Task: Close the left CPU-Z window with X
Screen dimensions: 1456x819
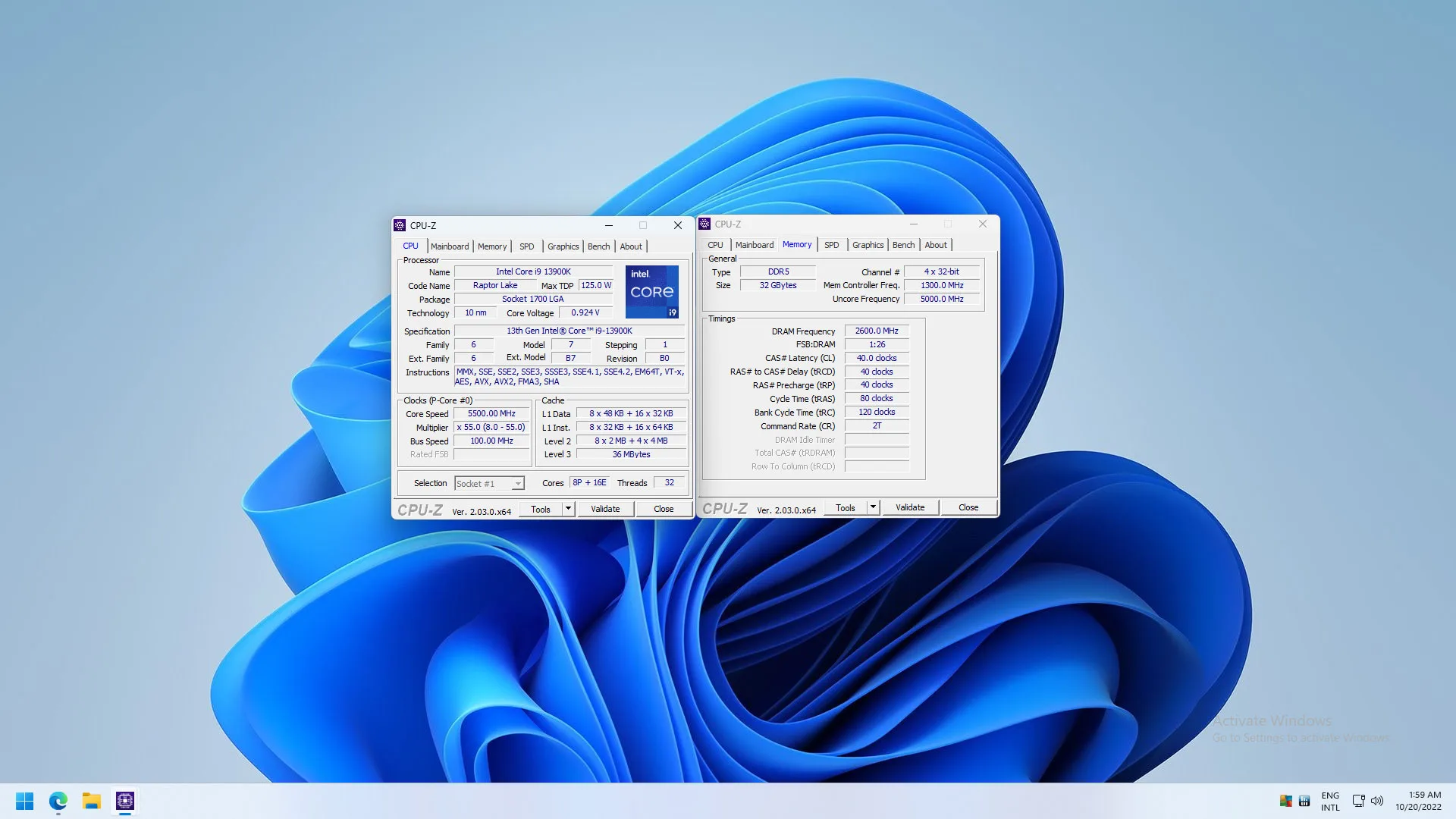Action: coord(678,225)
